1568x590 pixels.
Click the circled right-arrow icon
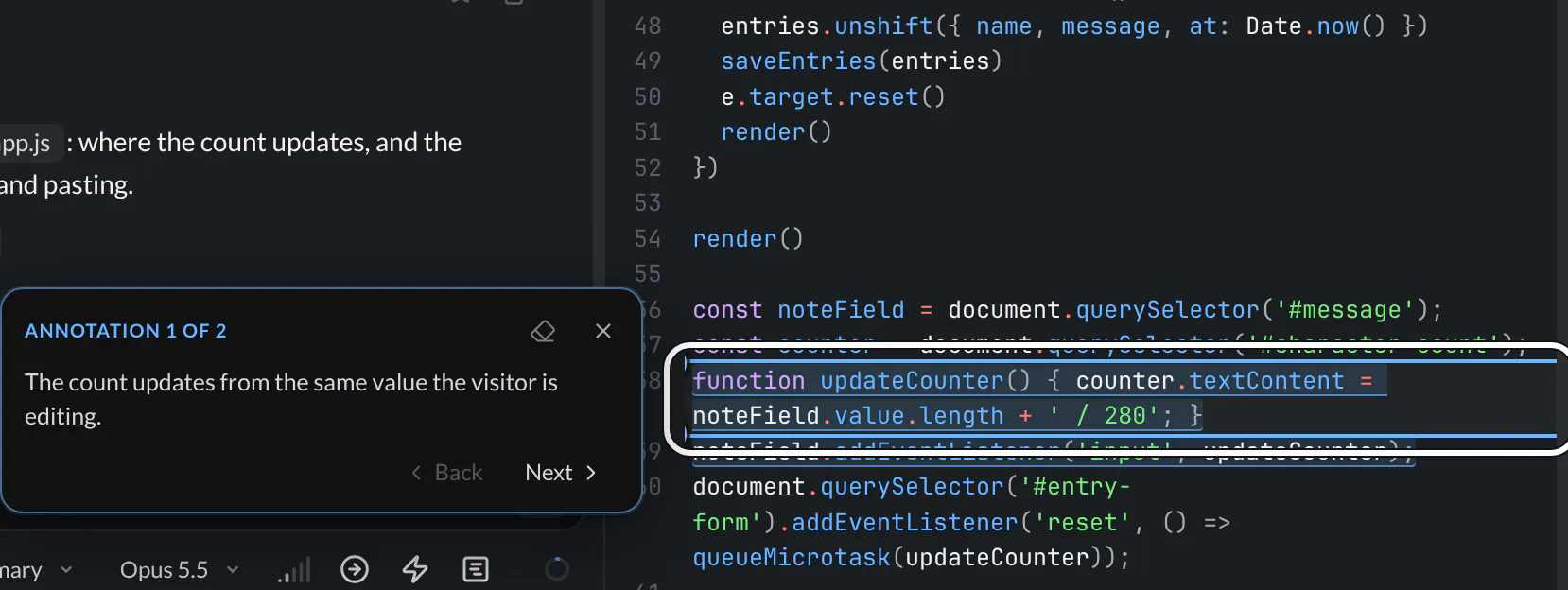355,569
